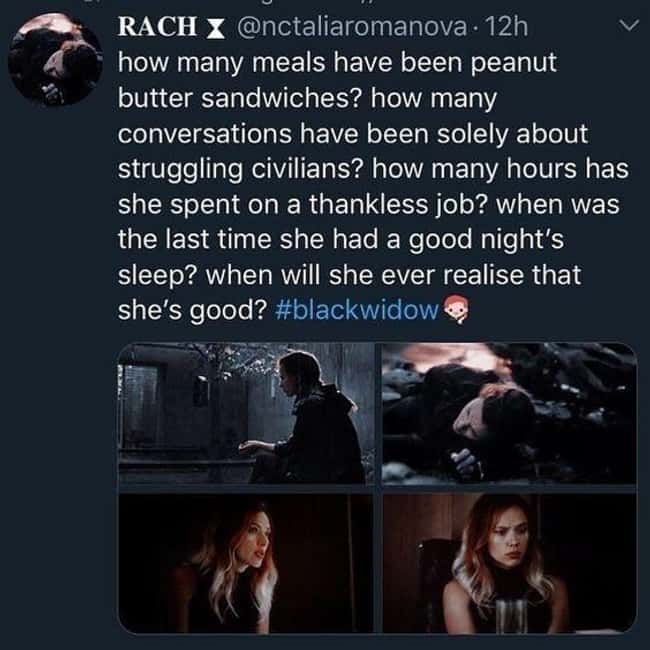The width and height of the screenshot is (650, 650).
Task: Expand the tweet options chevron menu
Action: (629, 26)
